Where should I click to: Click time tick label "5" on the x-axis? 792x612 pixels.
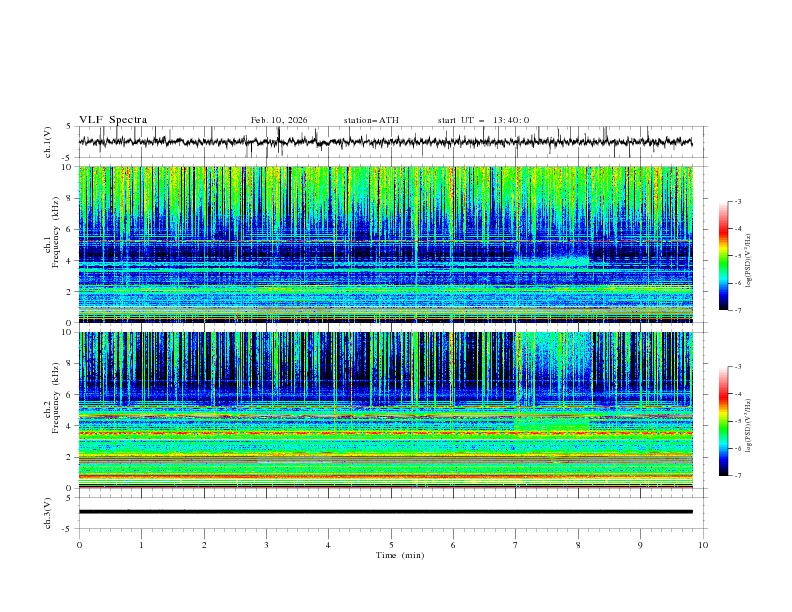tap(391, 545)
